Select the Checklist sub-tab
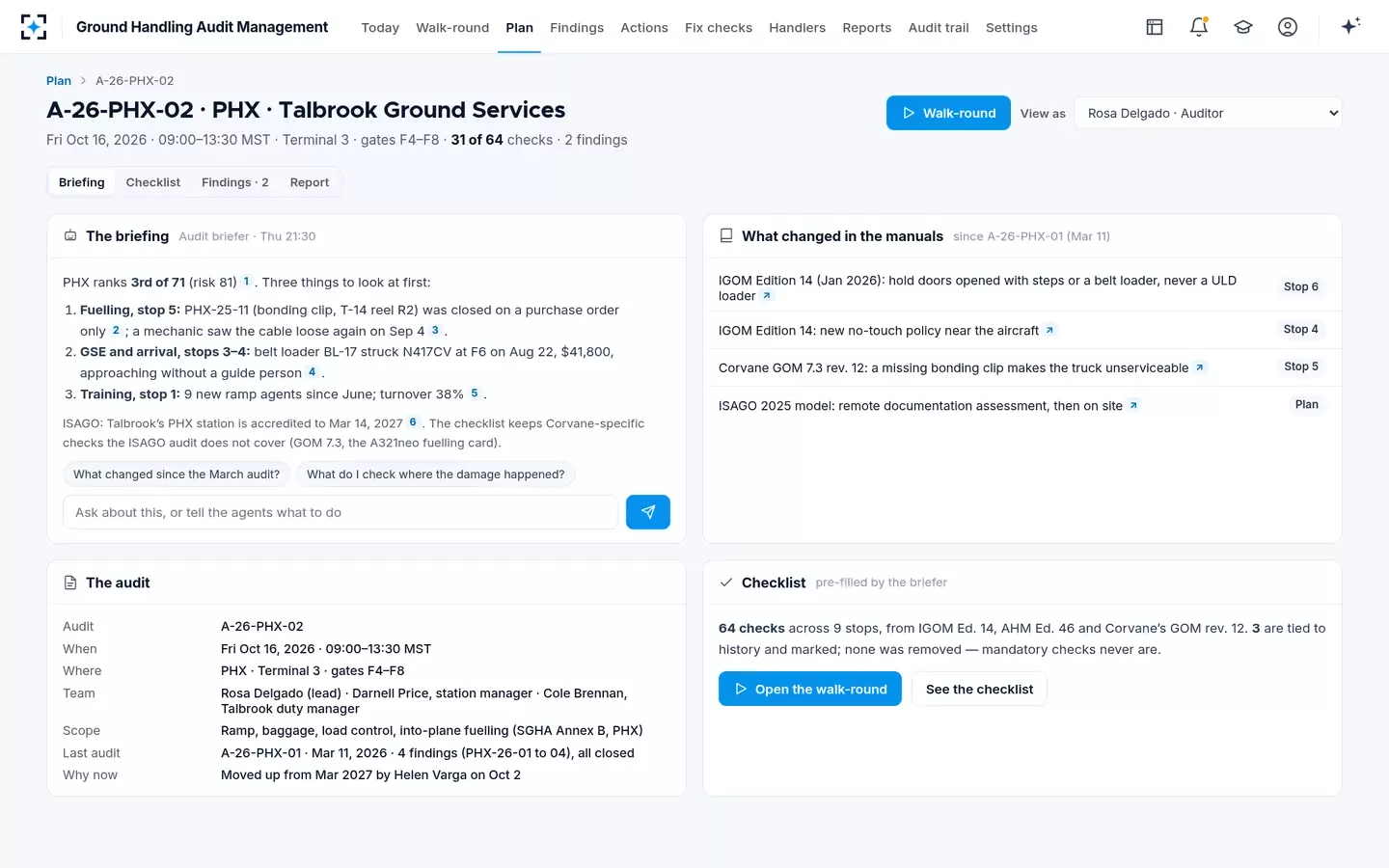1389x868 pixels. coord(153,182)
